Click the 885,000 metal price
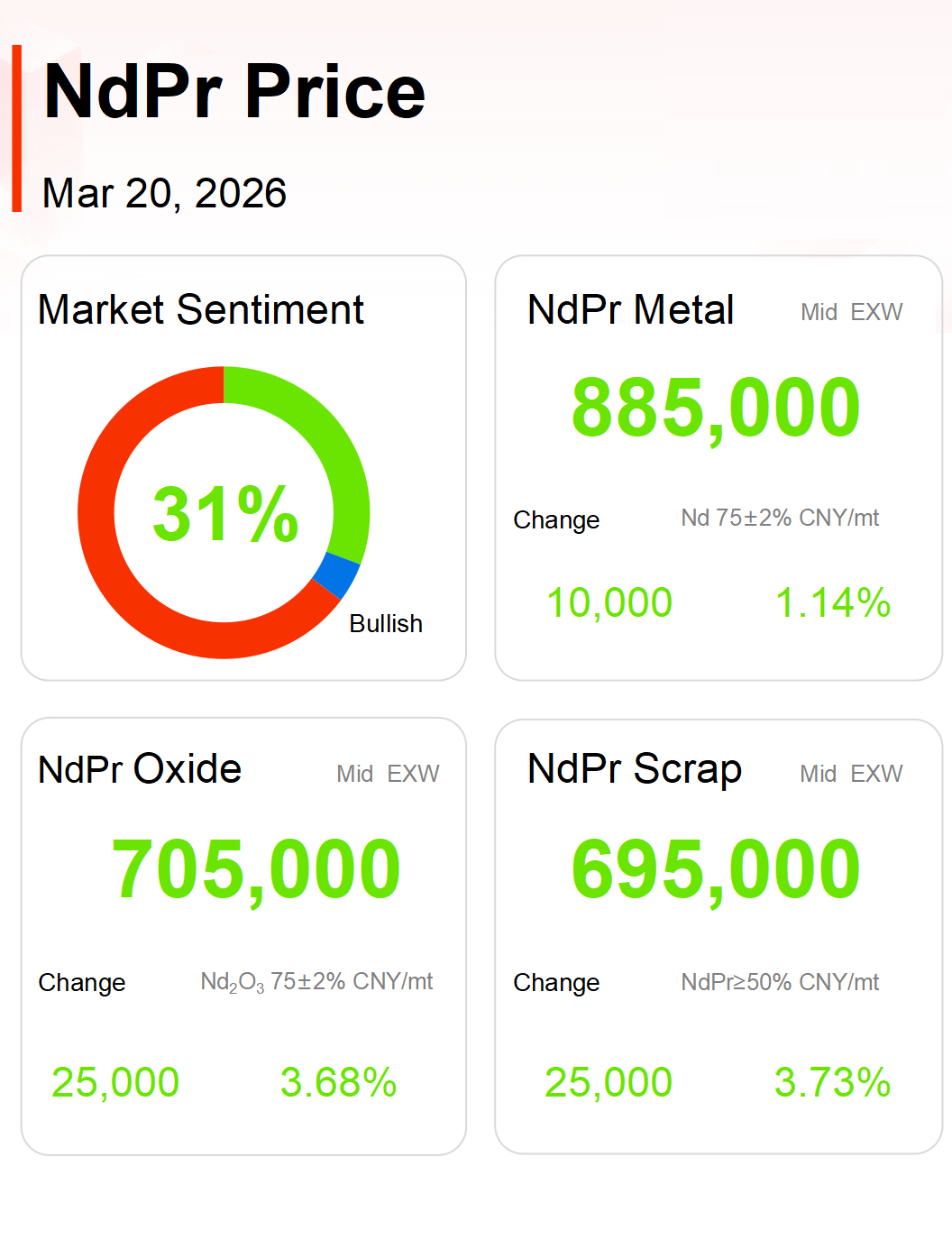The height and width of the screenshot is (1258, 952). pos(716,408)
